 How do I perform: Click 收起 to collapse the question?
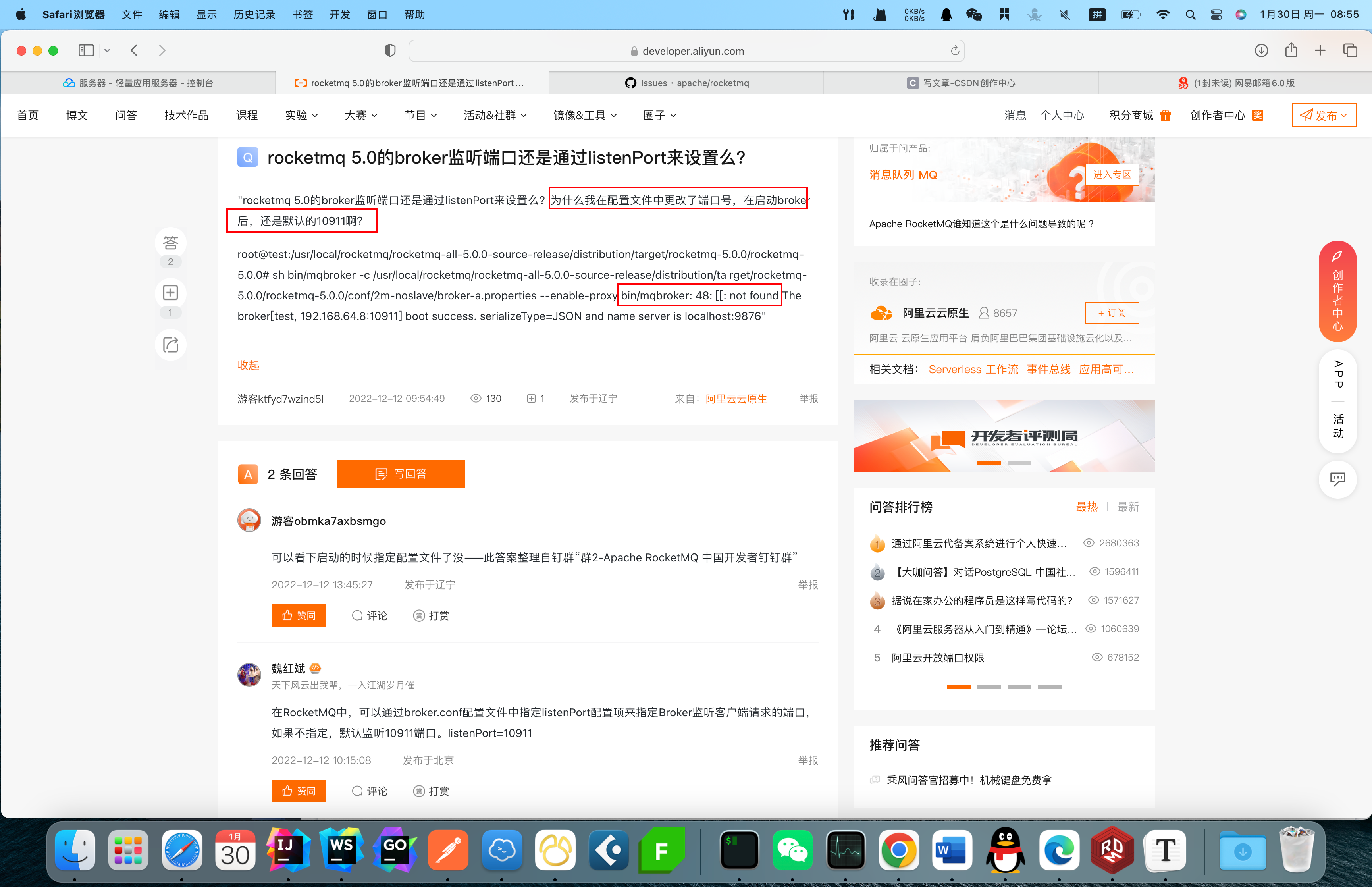(248, 365)
